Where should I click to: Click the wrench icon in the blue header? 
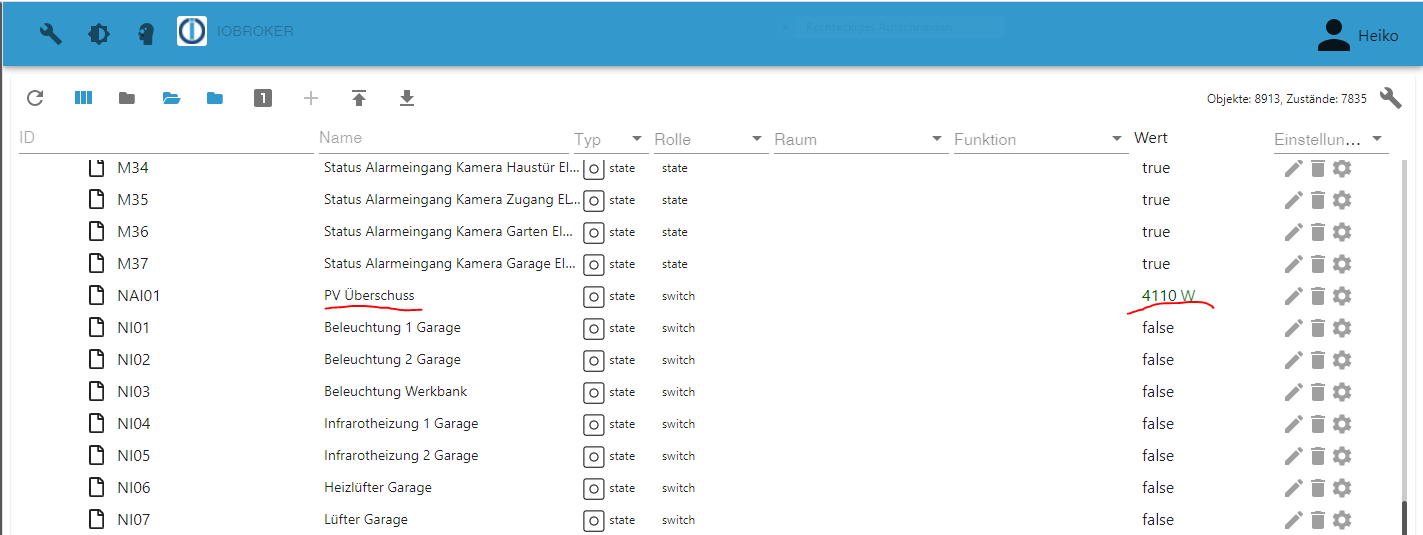click(x=51, y=34)
